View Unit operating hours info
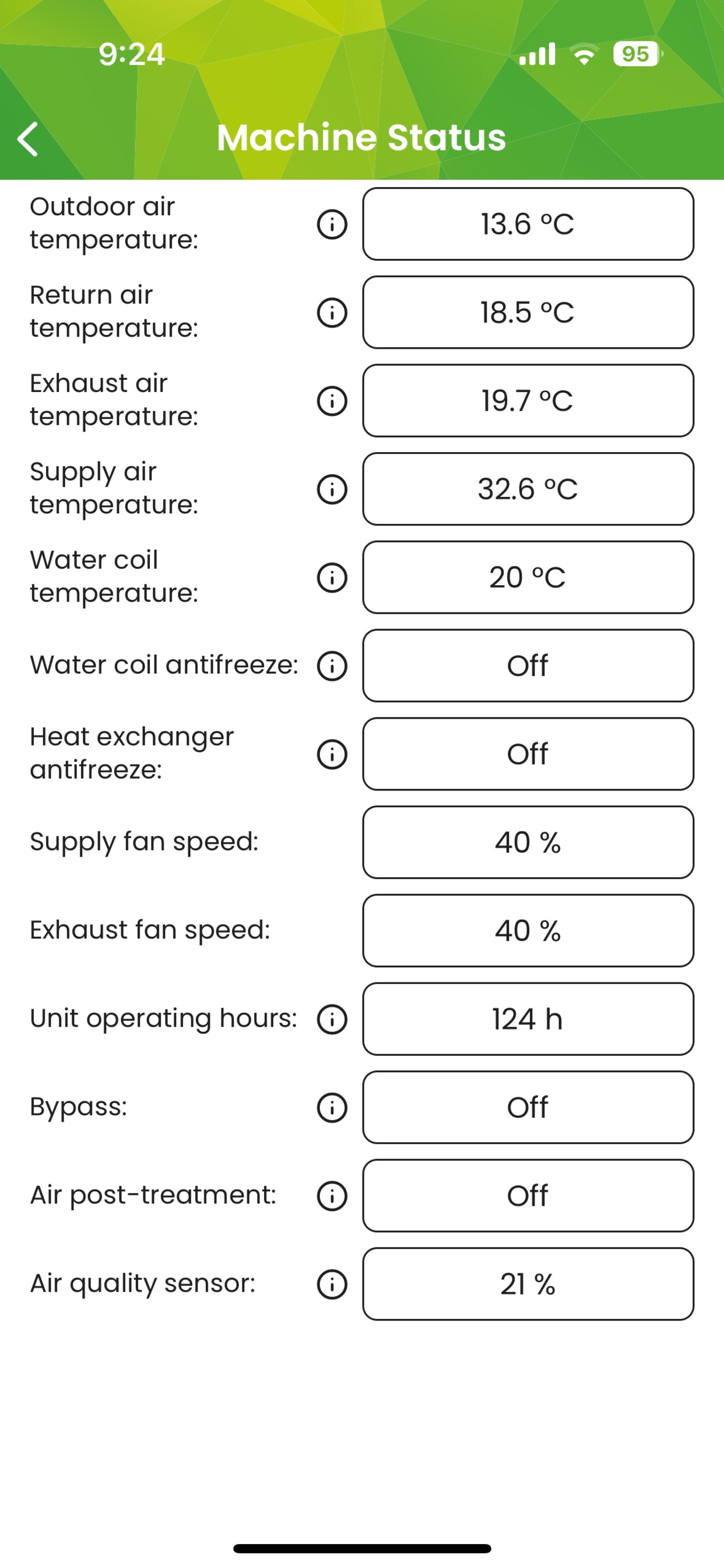Viewport: 724px width, 1568px height. [332, 1019]
